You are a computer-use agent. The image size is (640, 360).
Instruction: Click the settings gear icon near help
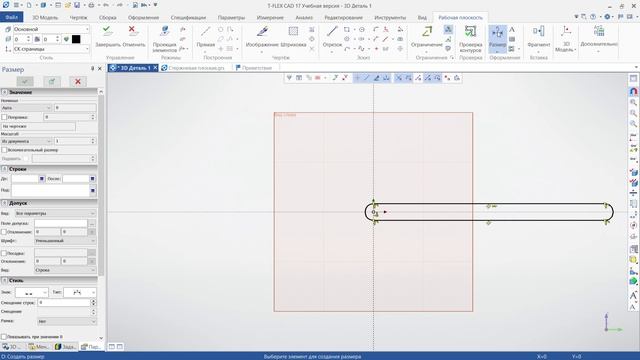click(607, 17)
